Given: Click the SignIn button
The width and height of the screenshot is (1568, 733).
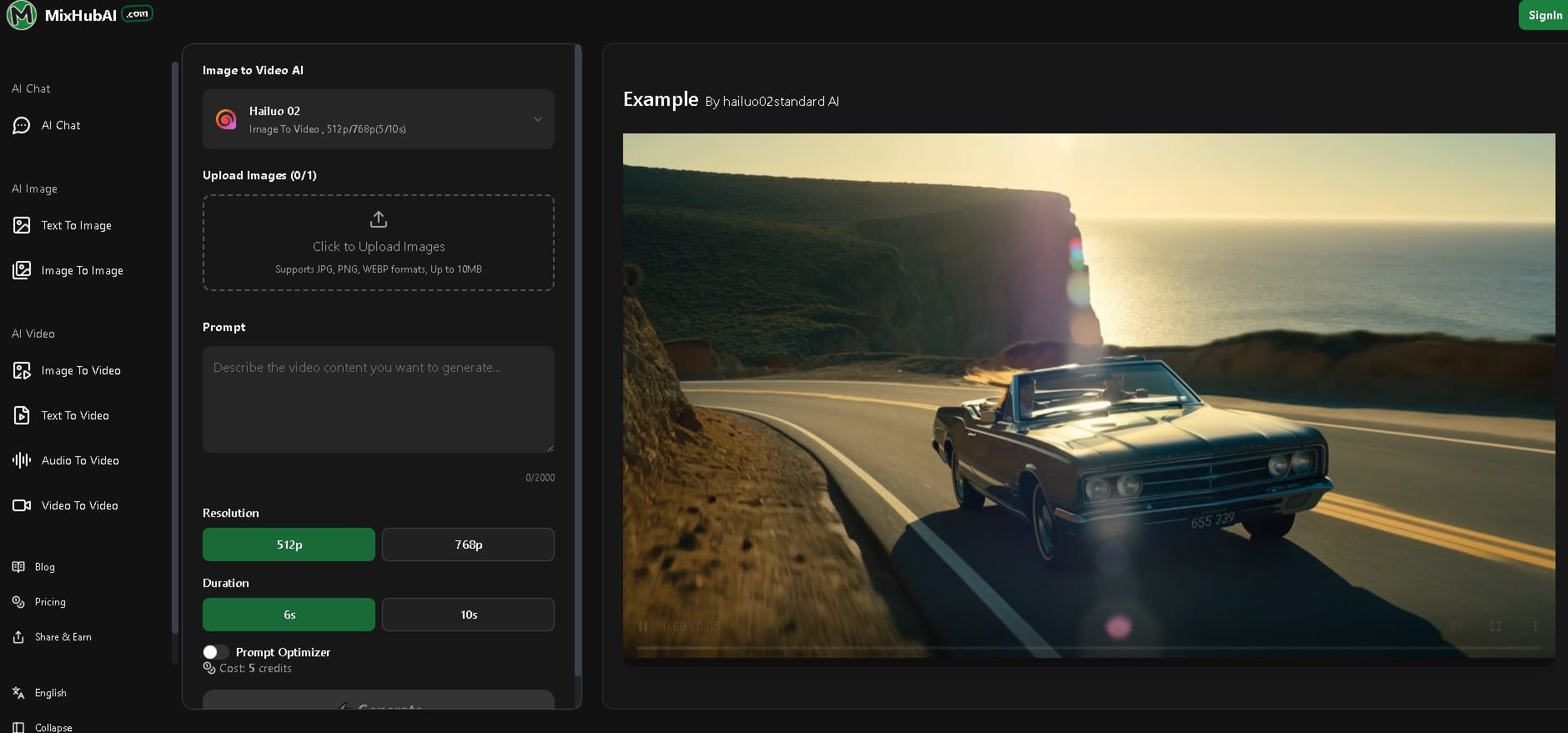Looking at the screenshot, I should pos(1543,15).
